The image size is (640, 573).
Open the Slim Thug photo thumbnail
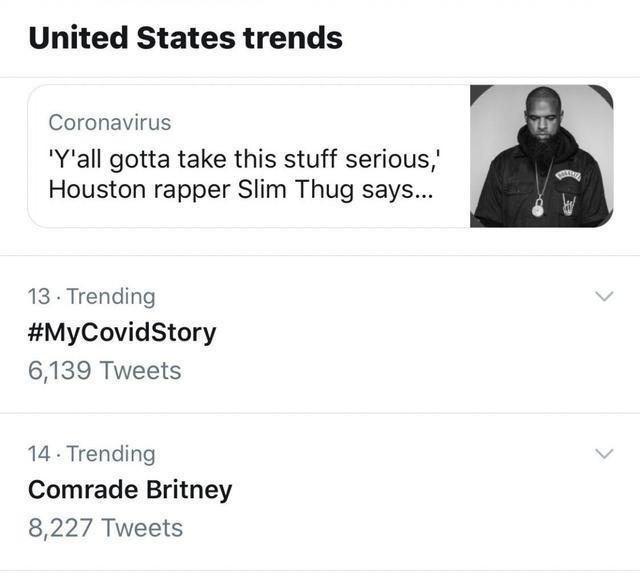point(541,156)
